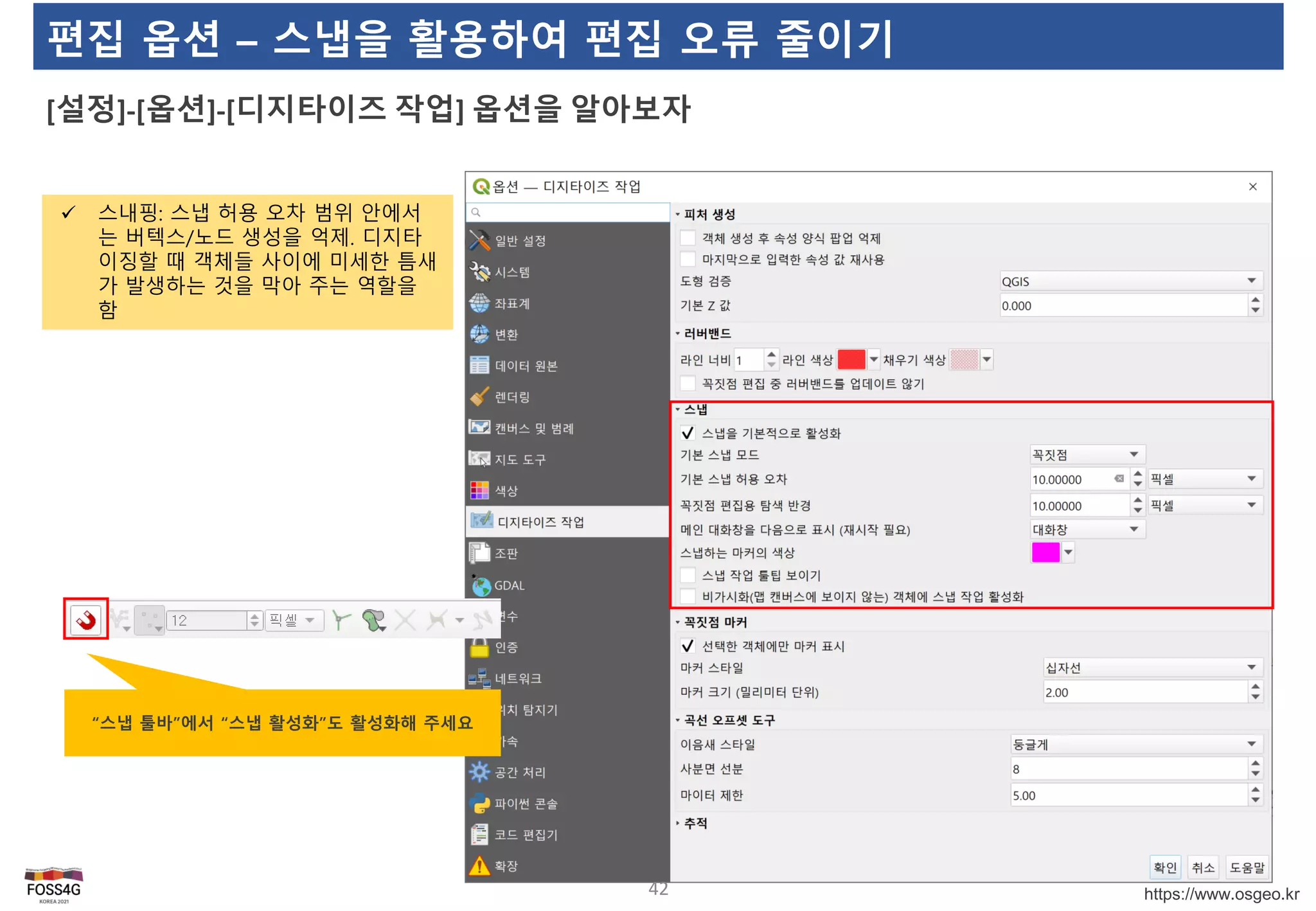Viewport: 1316px width, 911px height.
Task: Switch to 좌표계 options page
Action: (567, 303)
